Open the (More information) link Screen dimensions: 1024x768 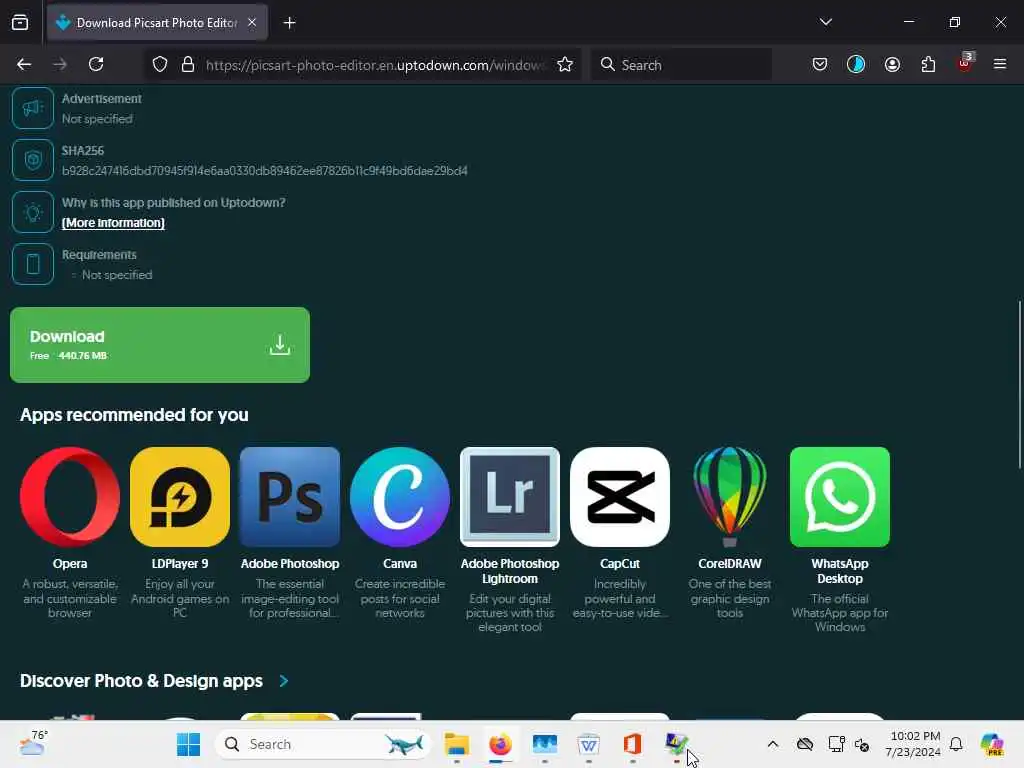tap(113, 223)
